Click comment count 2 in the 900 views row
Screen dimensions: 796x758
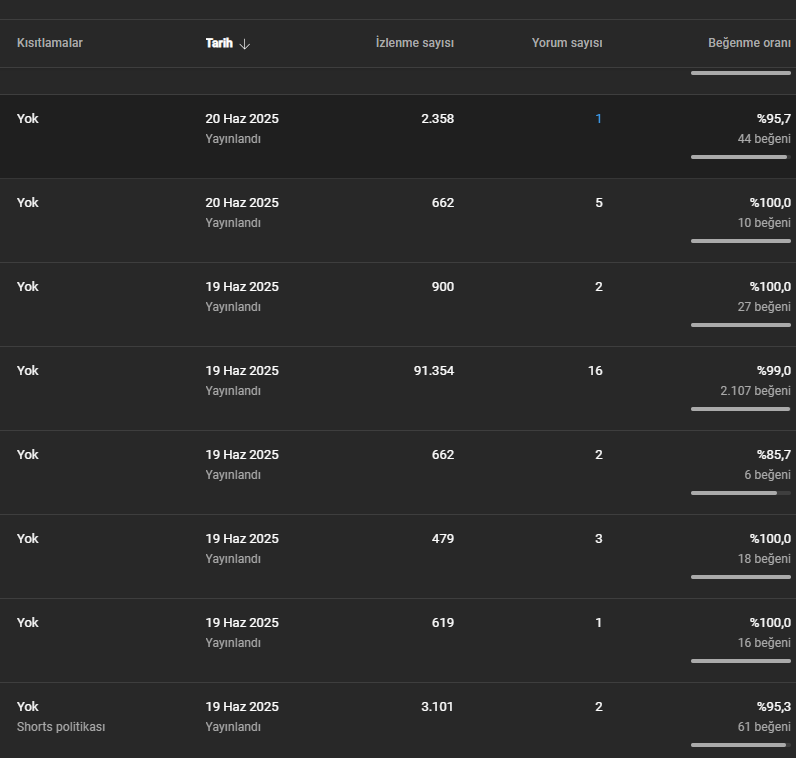599,287
